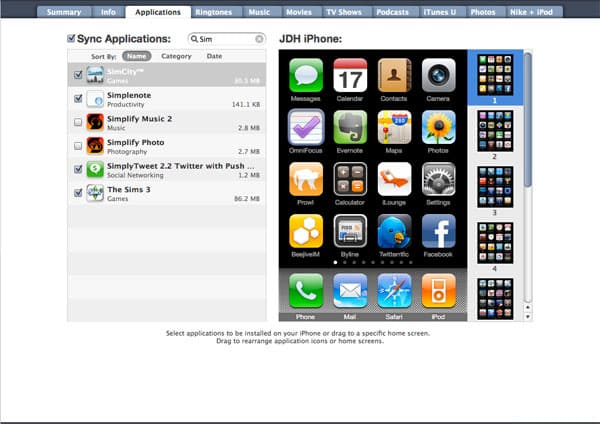Select the Simplify Photo row name

[135, 142]
